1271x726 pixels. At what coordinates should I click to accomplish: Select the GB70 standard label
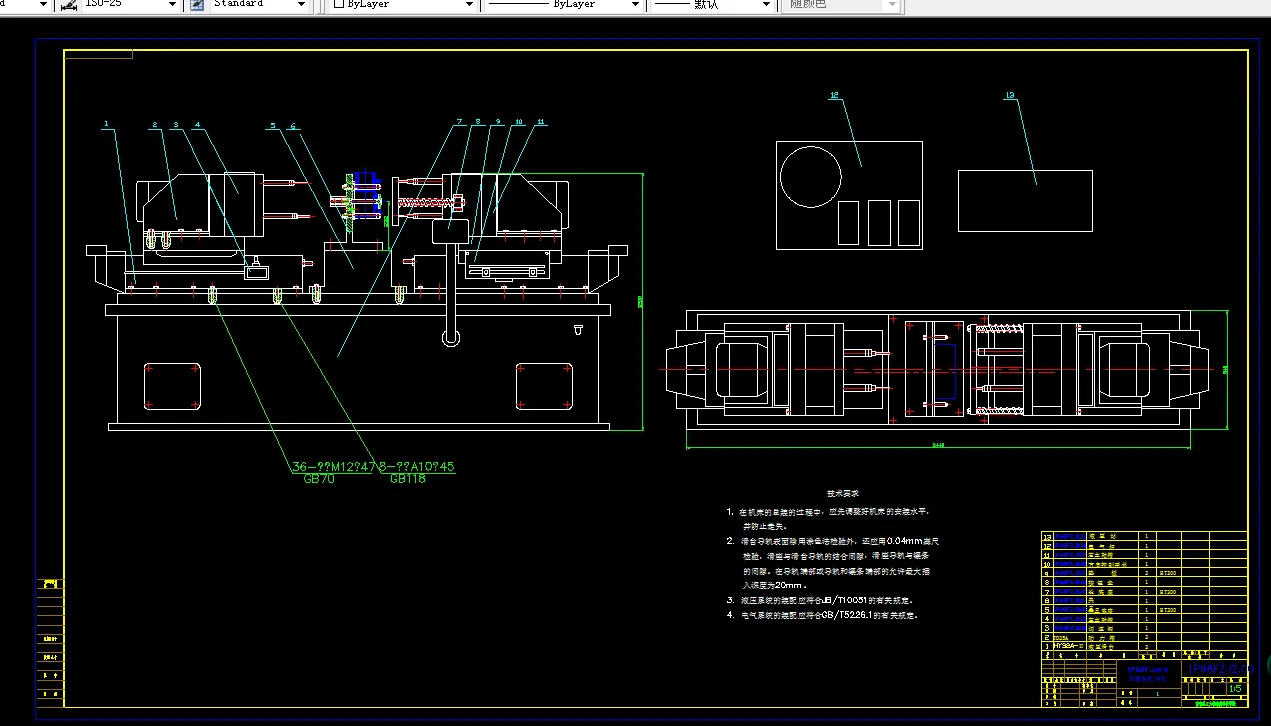click(x=319, y=479)
